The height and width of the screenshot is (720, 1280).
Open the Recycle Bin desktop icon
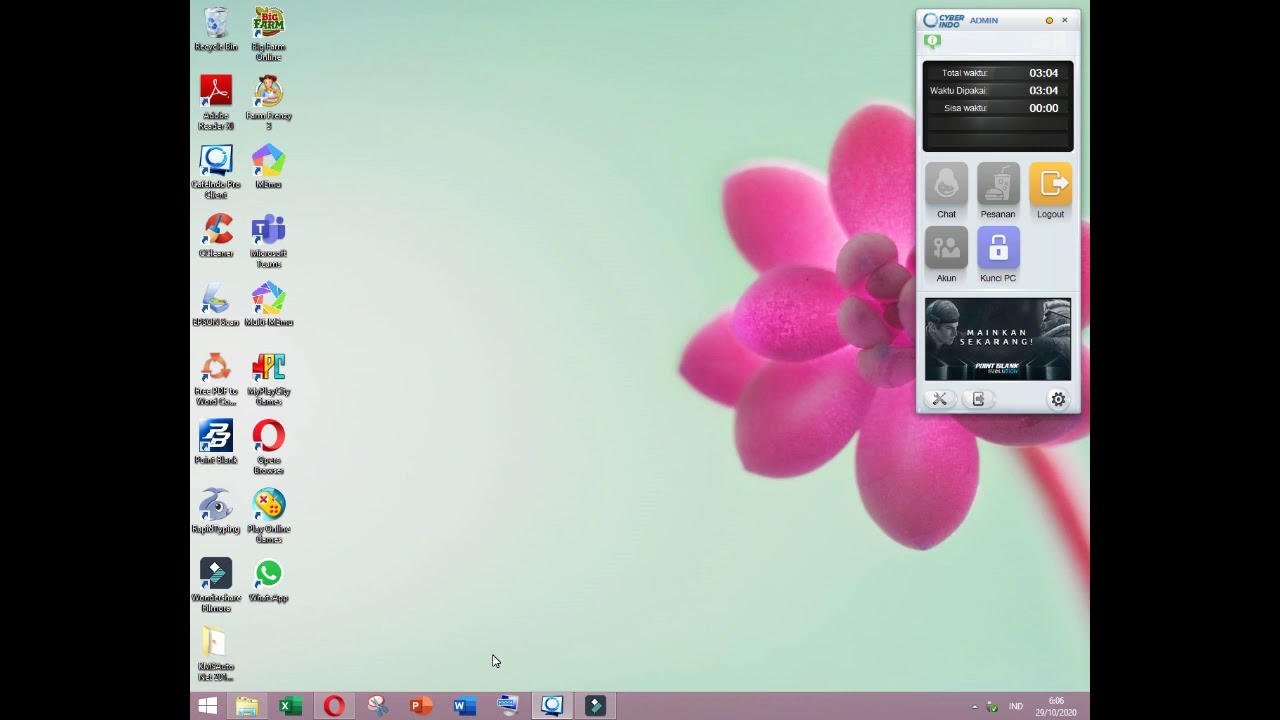[x=216, y=30]
